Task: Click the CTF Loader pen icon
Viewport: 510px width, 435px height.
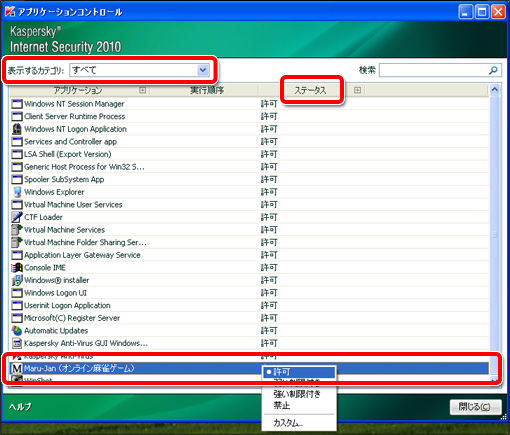Action: [17, 217]
